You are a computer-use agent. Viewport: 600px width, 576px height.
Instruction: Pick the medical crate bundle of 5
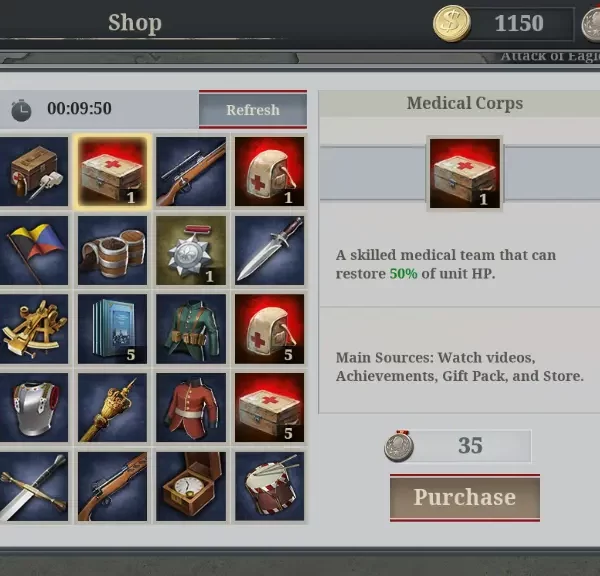270,408
